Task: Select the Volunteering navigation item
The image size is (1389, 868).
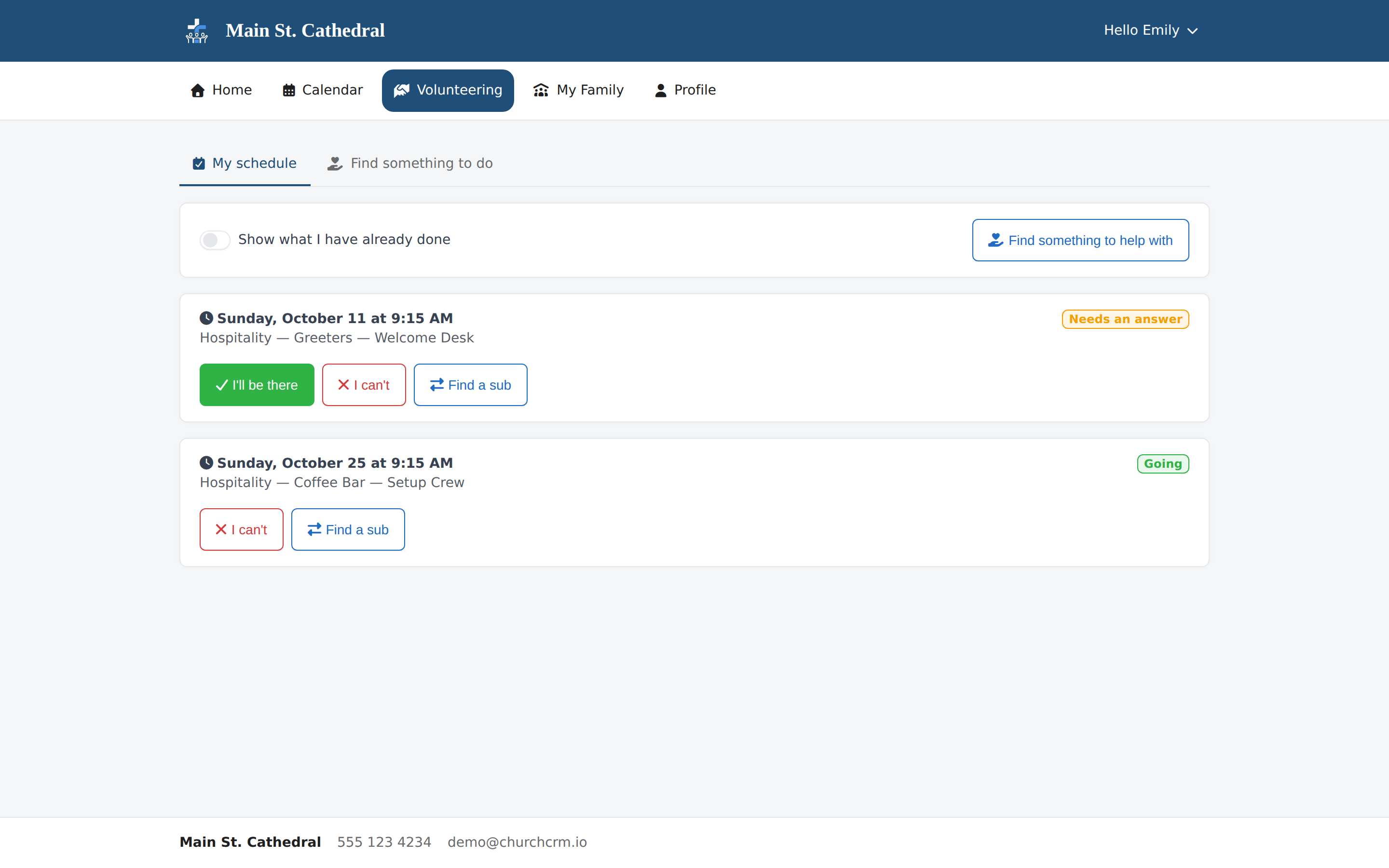Action: [x=448, y=91]
